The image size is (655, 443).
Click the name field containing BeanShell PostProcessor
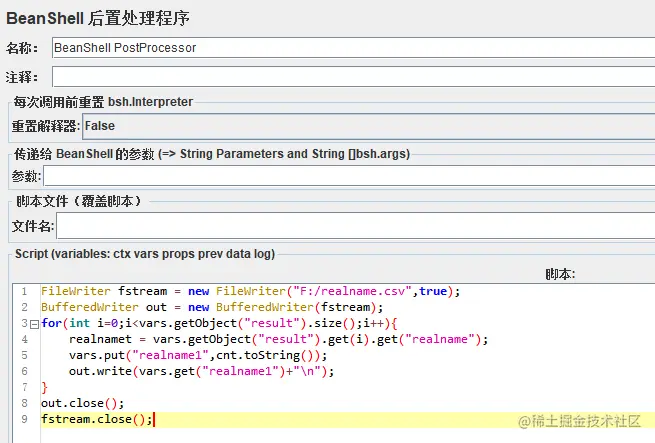(x=353, y=47)
